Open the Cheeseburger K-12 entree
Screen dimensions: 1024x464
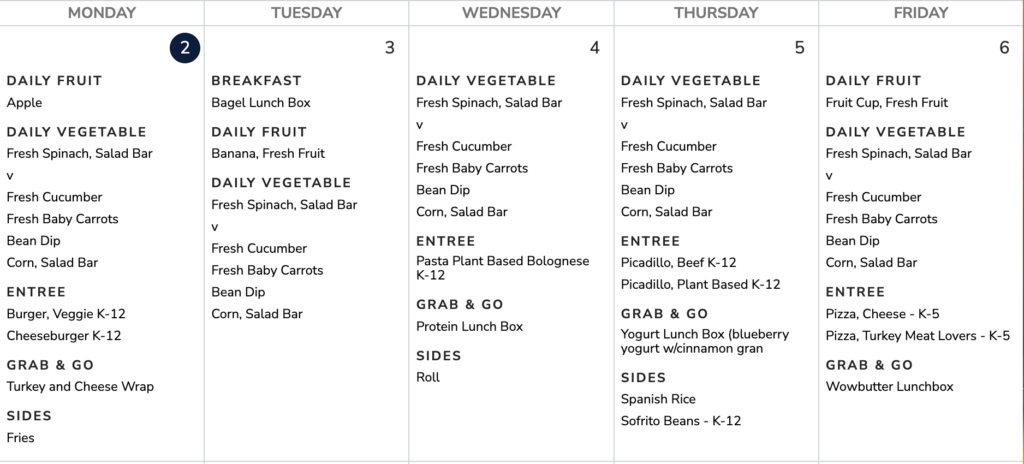[64, 336]
